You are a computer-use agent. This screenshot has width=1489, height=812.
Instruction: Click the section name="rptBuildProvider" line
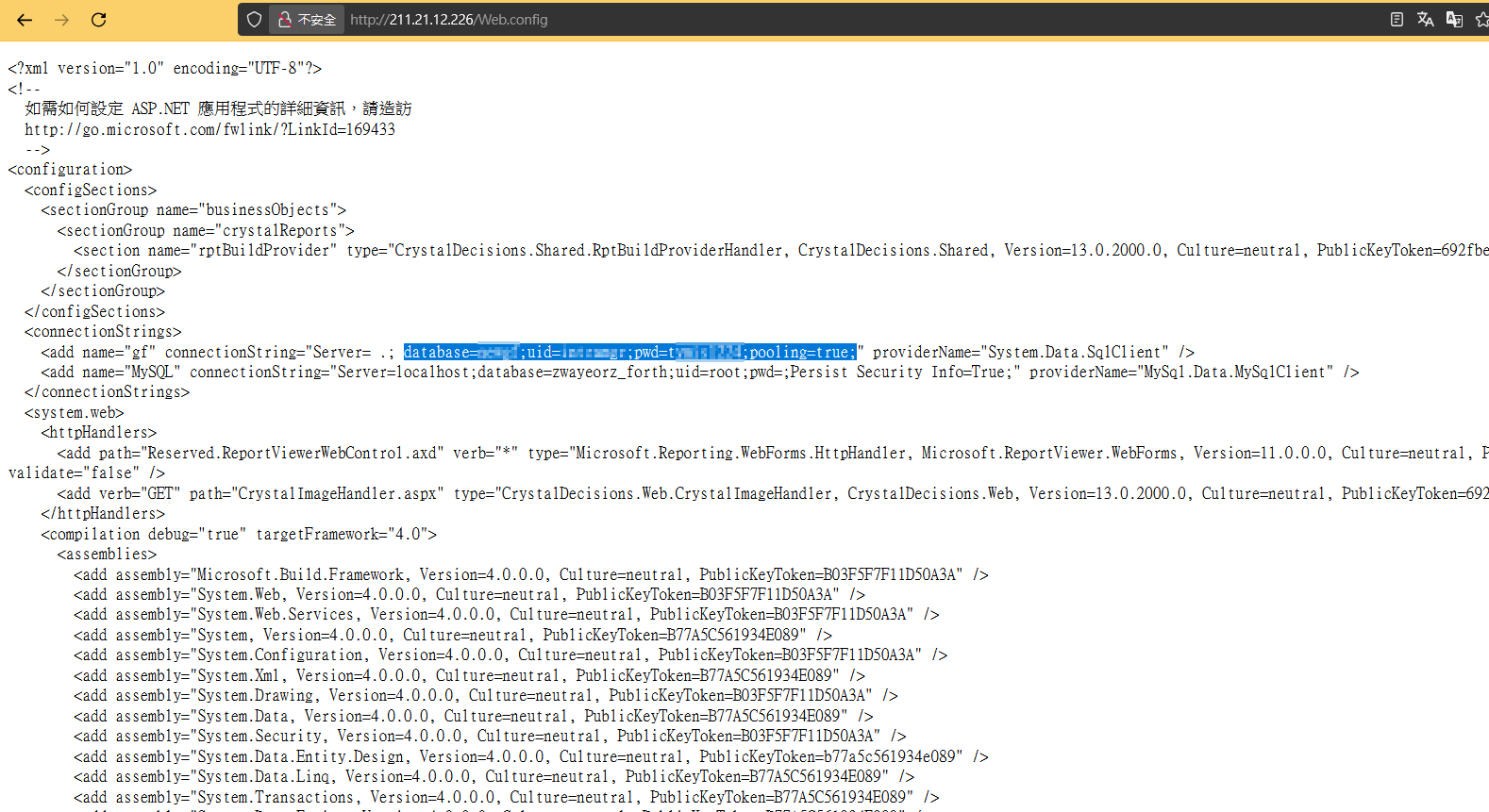(x=781, y=251)
